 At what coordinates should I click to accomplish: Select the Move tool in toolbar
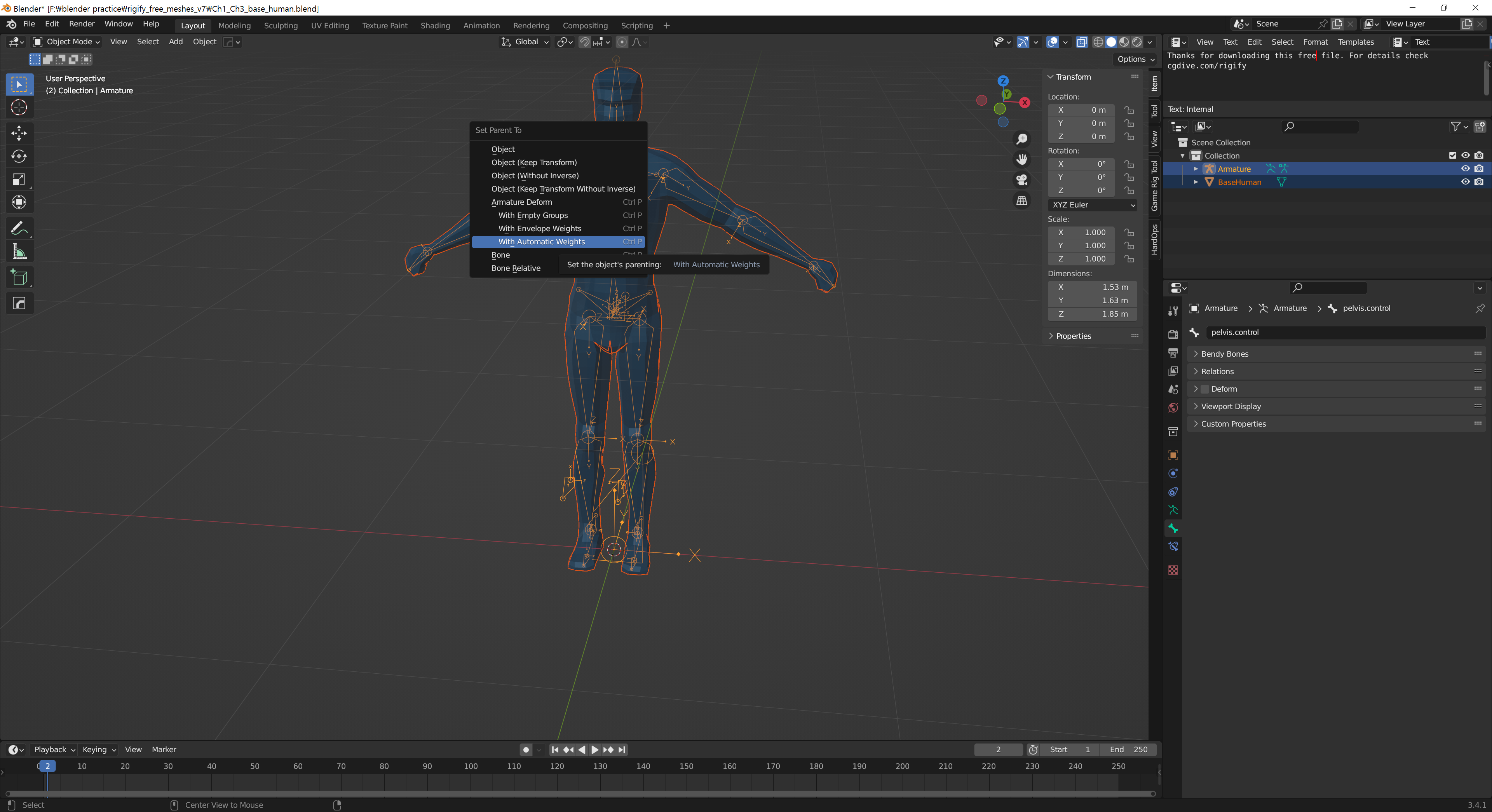(19, 132)
